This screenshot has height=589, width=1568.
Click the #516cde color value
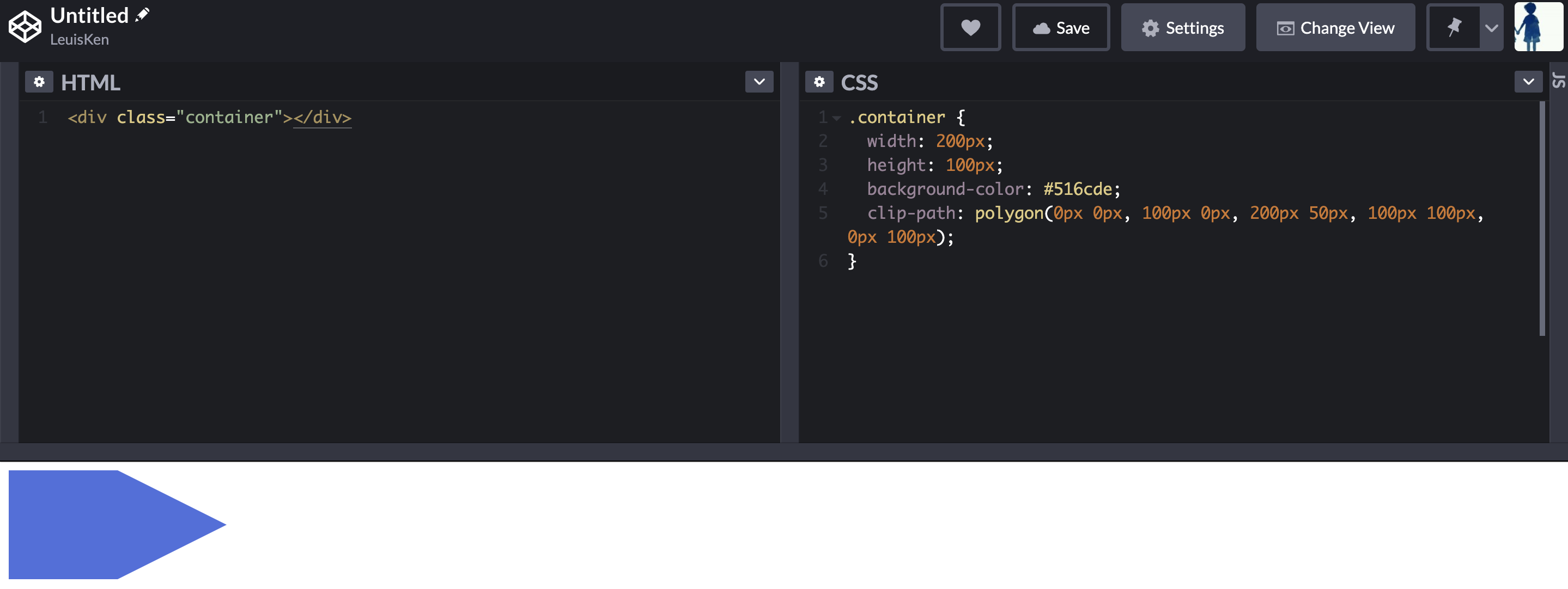click(x=1078, y=189)
